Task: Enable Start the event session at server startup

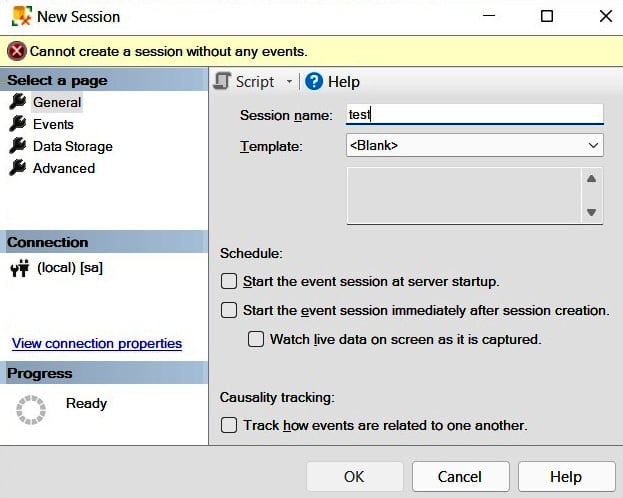Action: tap(229, 281)
